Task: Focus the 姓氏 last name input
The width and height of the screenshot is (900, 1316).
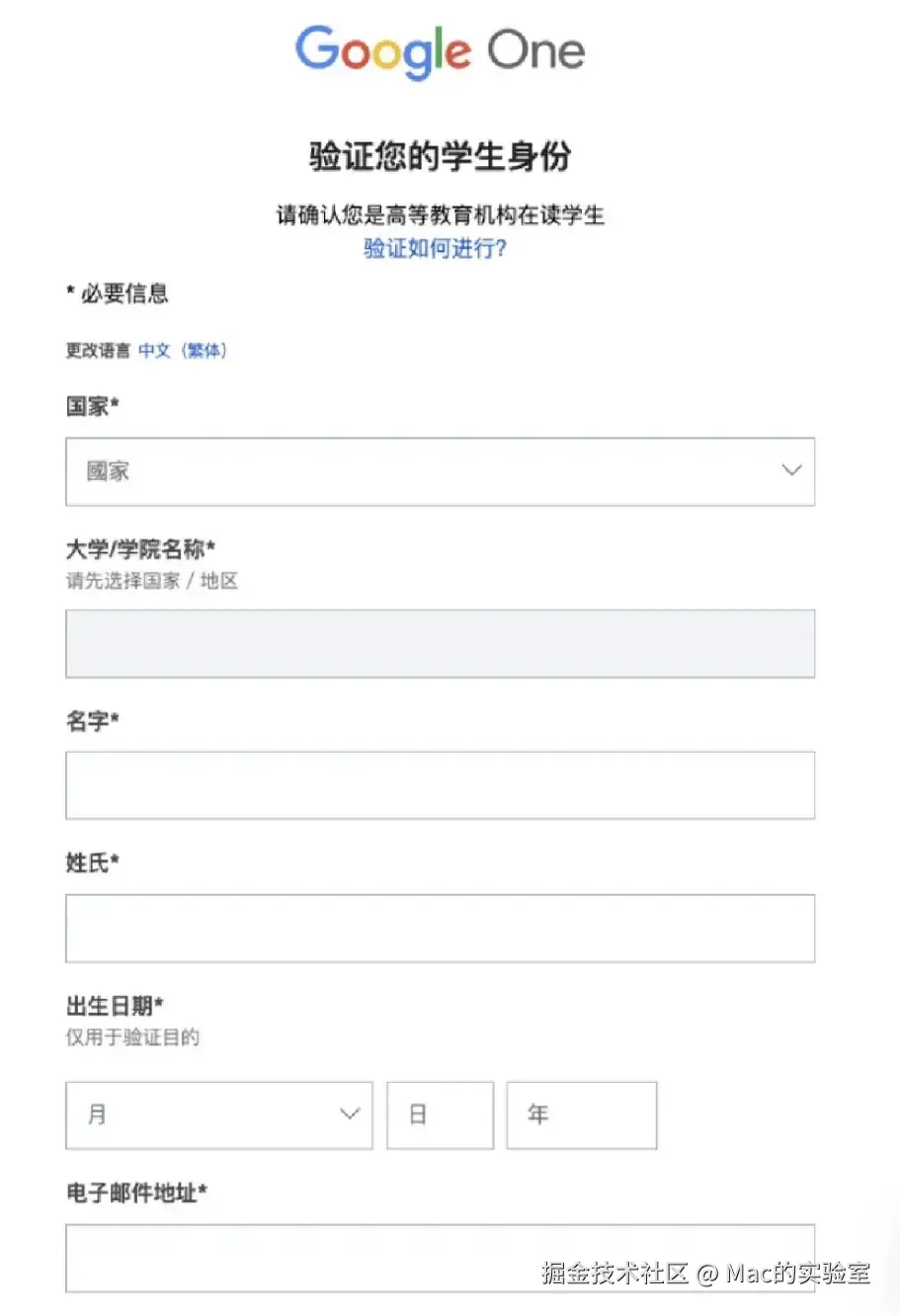Action: [440, 929]
